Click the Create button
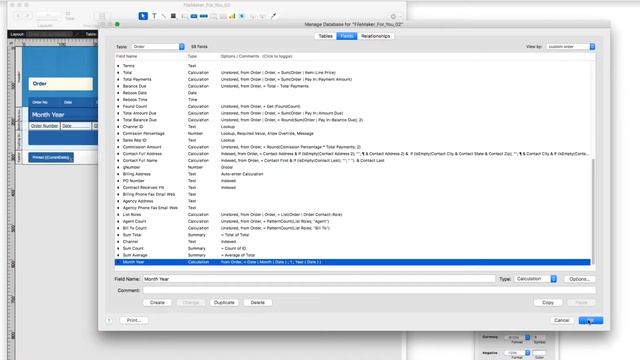Screen dimensions: 640x360 157,302
